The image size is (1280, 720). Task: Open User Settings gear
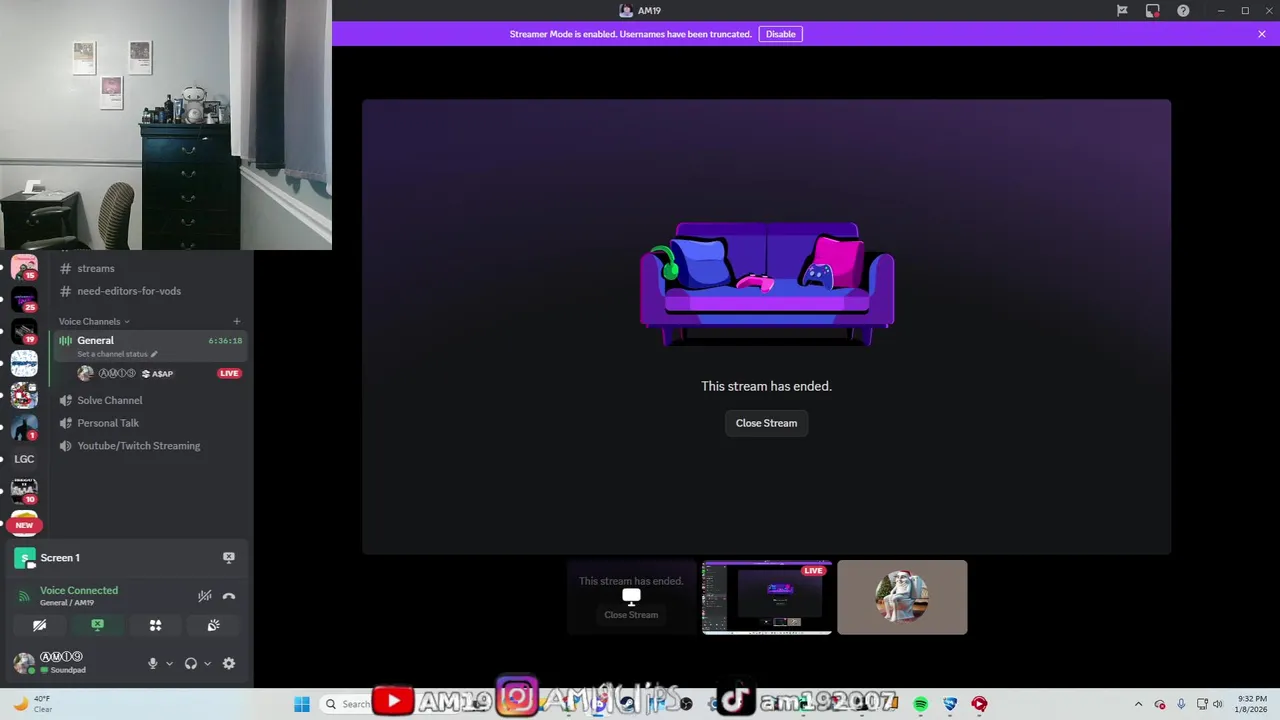coord(229,663)
